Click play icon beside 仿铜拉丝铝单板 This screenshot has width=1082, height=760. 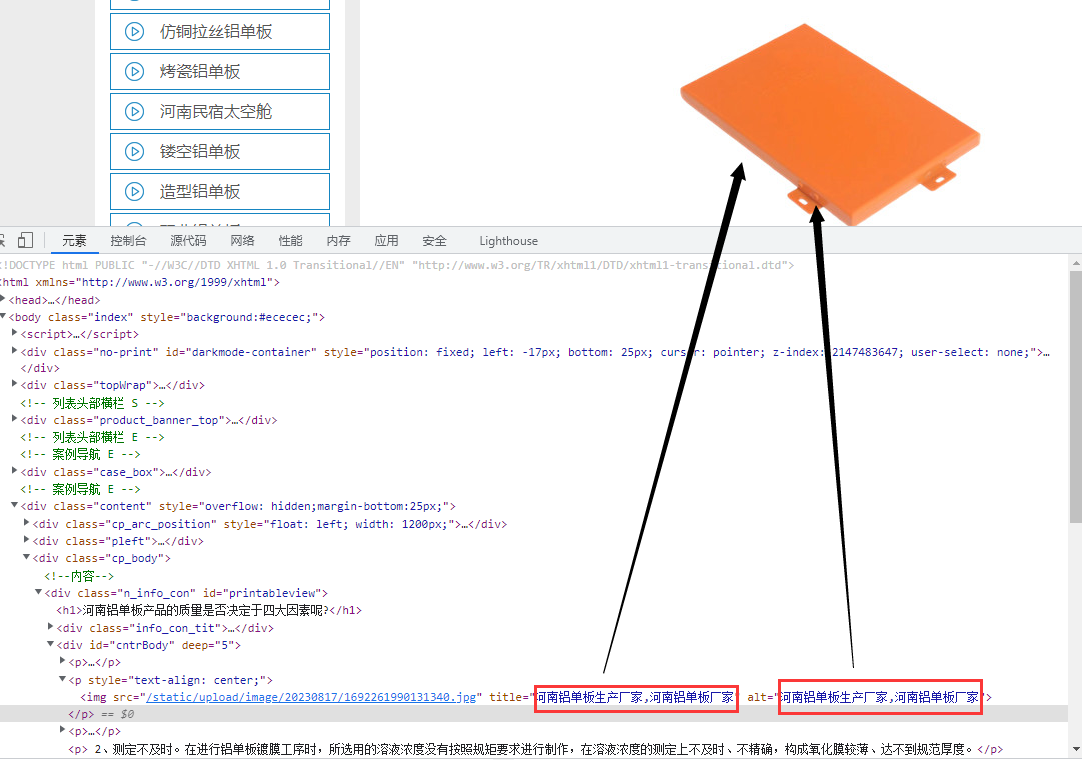pos(134,32)
